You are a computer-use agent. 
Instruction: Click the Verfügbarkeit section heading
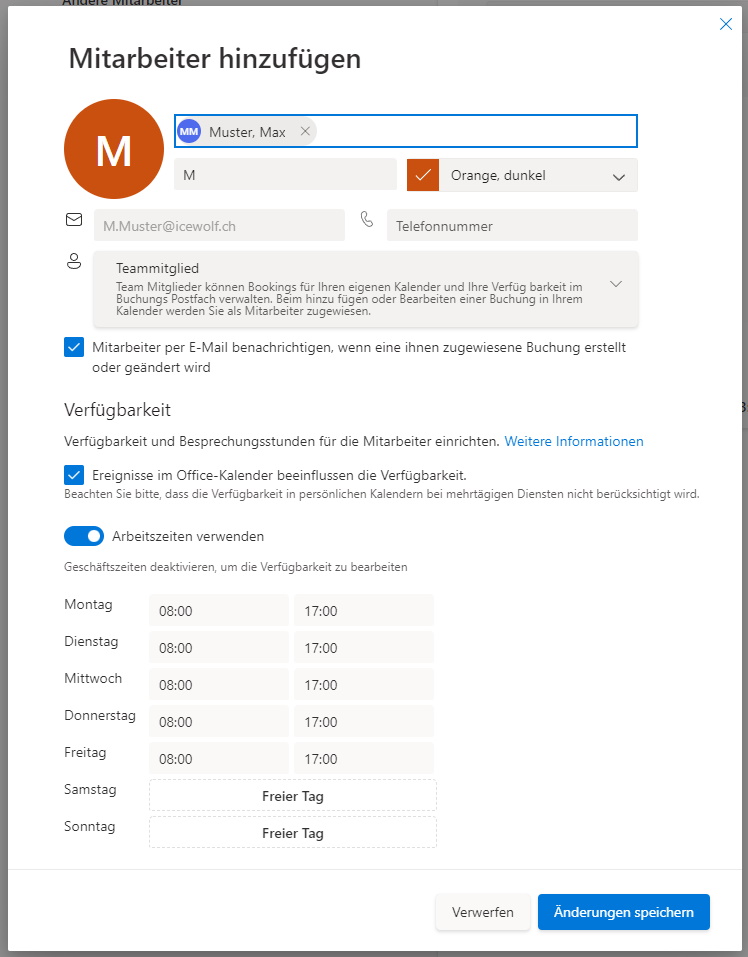click(x=117, y=410)
